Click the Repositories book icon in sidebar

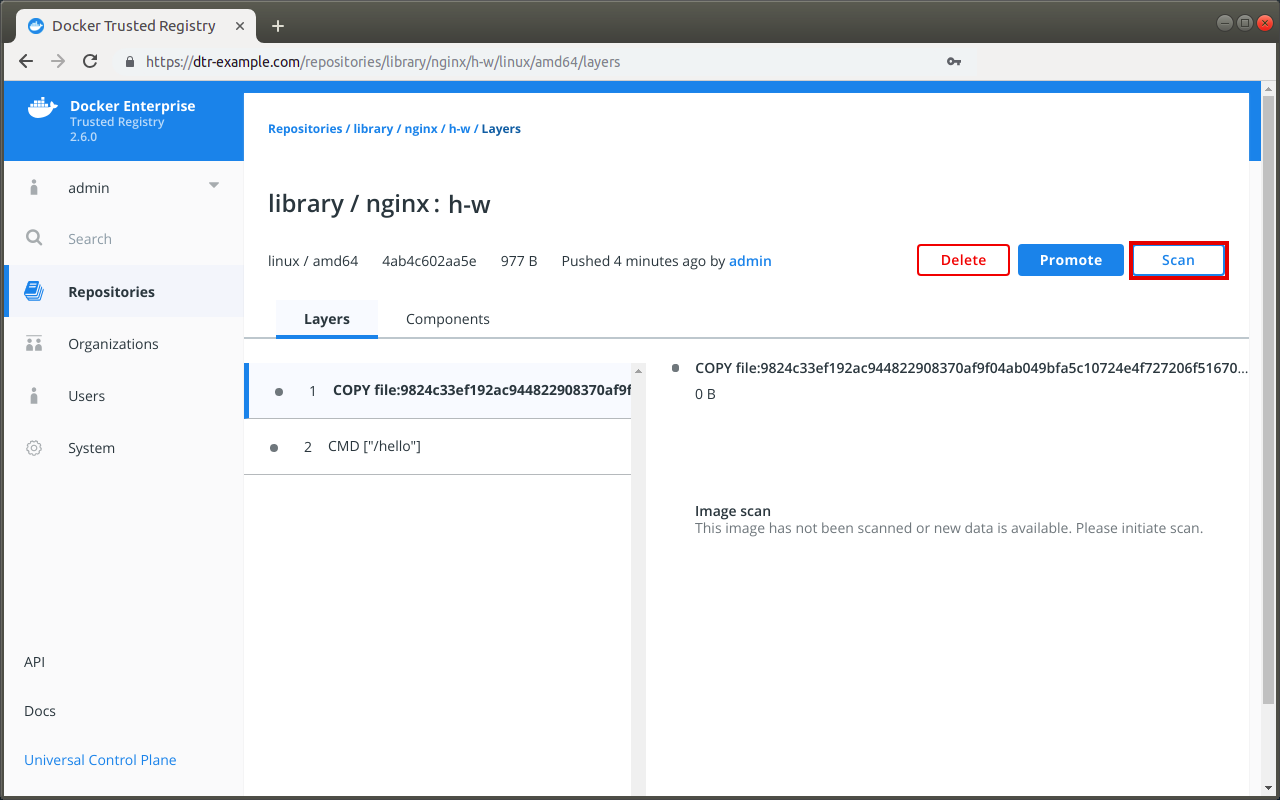pyautogui.click(x=34, y=292)
